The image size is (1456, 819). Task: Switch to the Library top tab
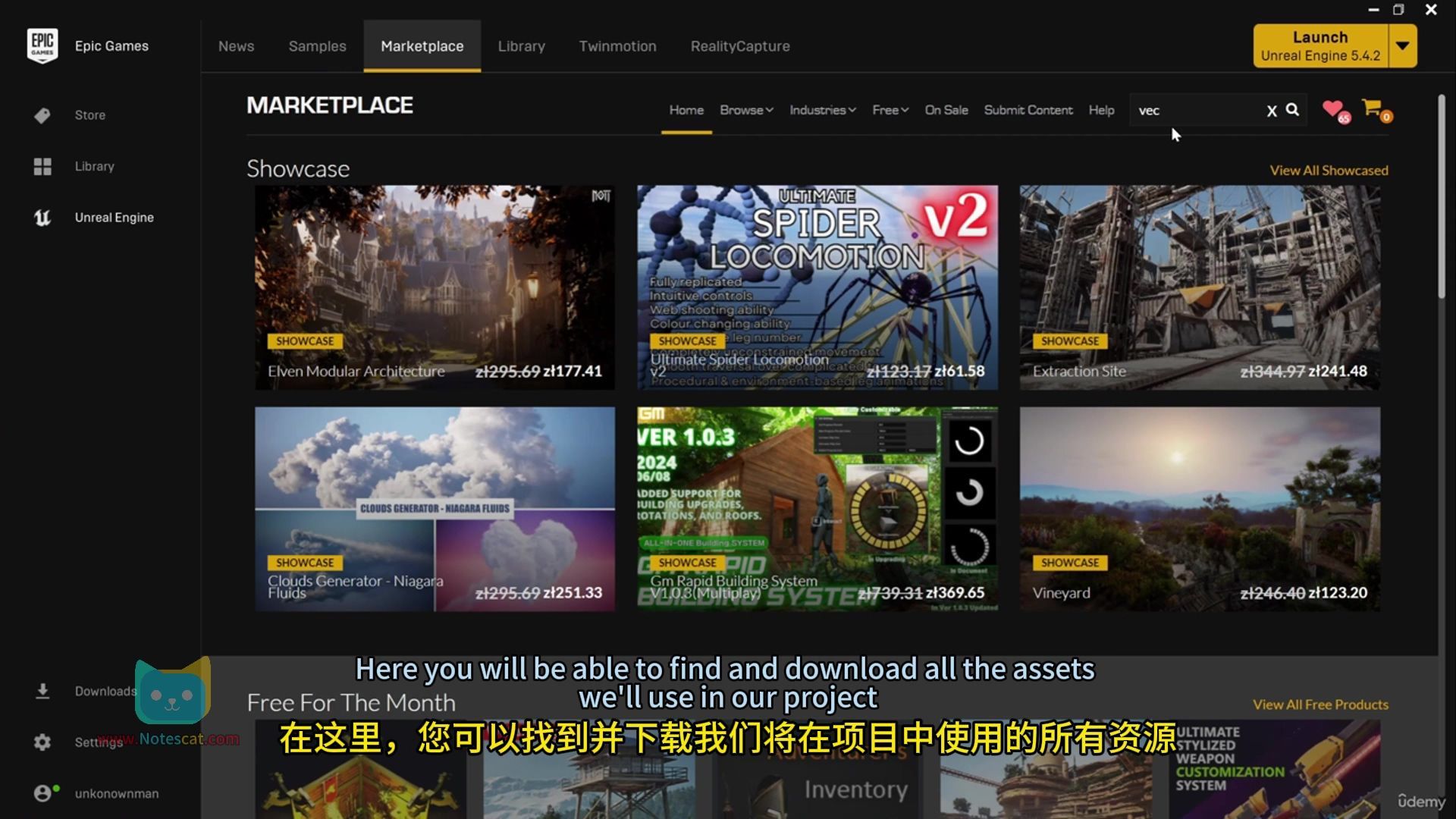click(521, 46)
